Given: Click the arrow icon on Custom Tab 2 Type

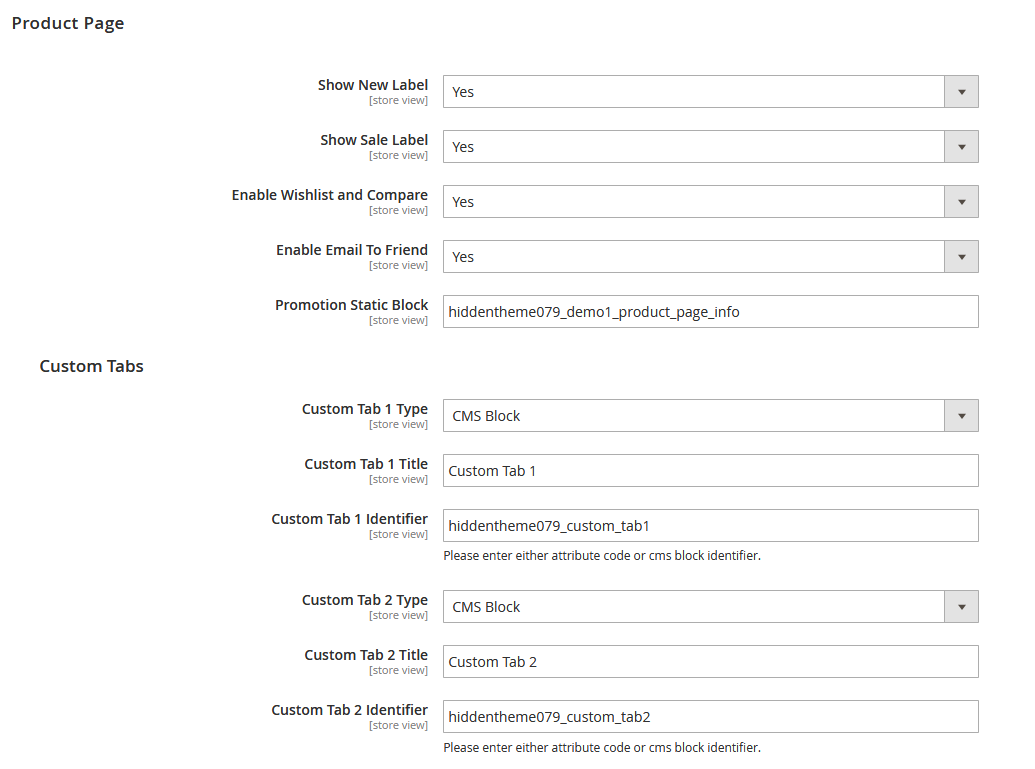Looking at the screenshot, I should pos(961,606).
